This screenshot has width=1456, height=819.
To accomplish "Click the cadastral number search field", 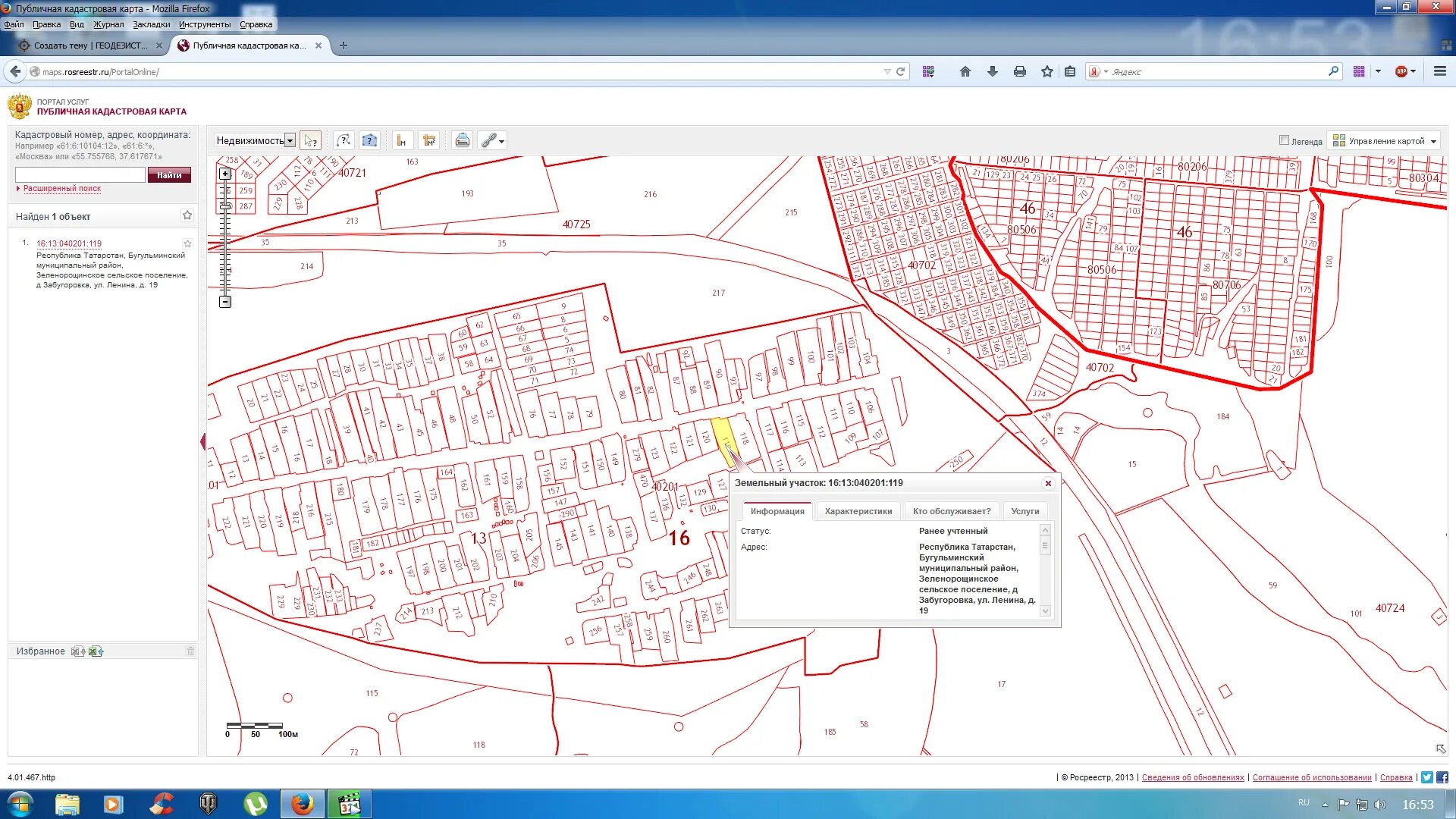I will (x=80, y=175).
